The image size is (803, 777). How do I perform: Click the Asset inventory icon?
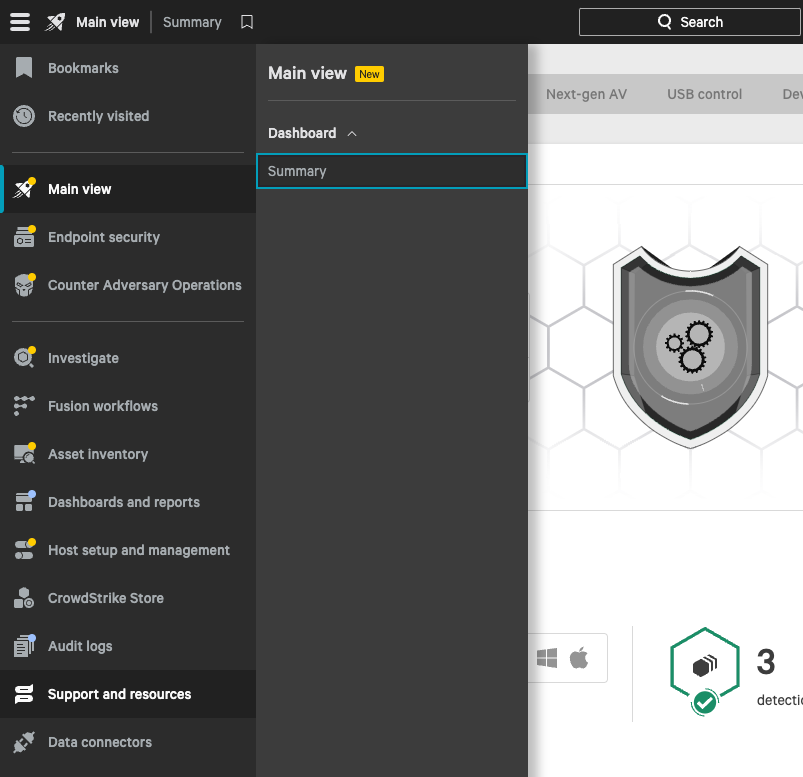pos(24,454)
